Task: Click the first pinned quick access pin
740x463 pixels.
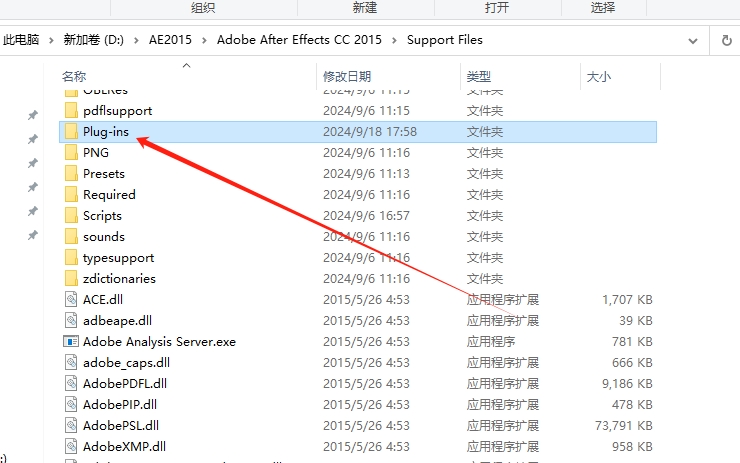Action: tap(33, 116)
